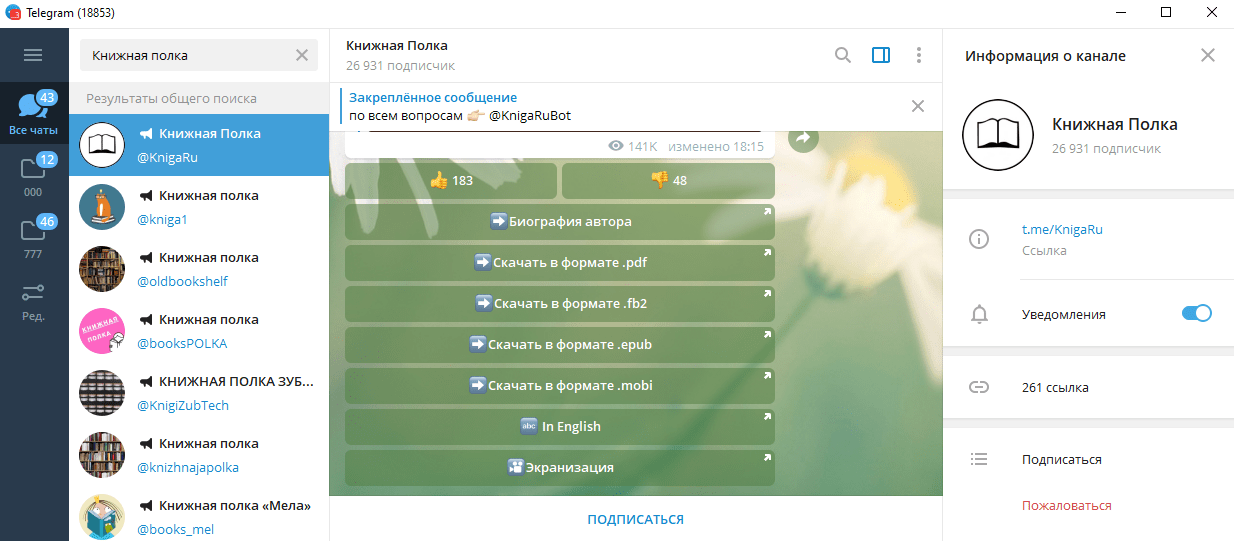Switch to the 777 chat folder
This screenshot has height=541, width=1234.
click(34, 237)
